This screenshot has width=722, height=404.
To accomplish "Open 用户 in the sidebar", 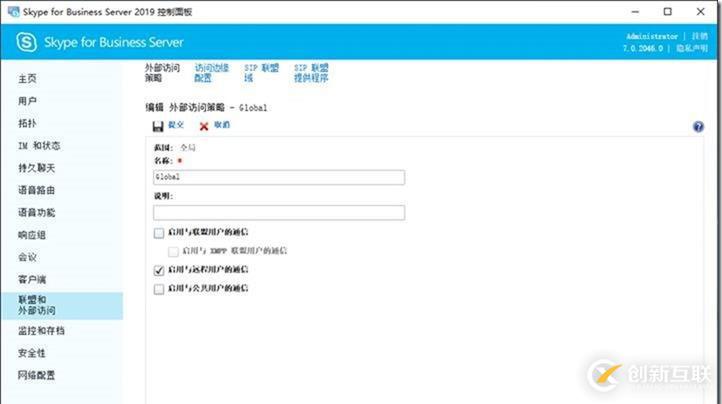I will pos(27,101).
